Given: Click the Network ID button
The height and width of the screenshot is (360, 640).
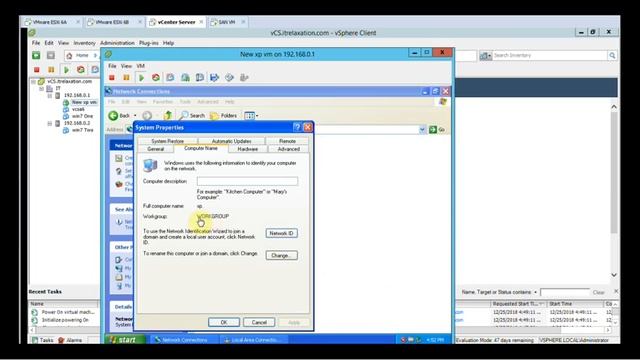Looking at the screenshot, I should (281, 233).
